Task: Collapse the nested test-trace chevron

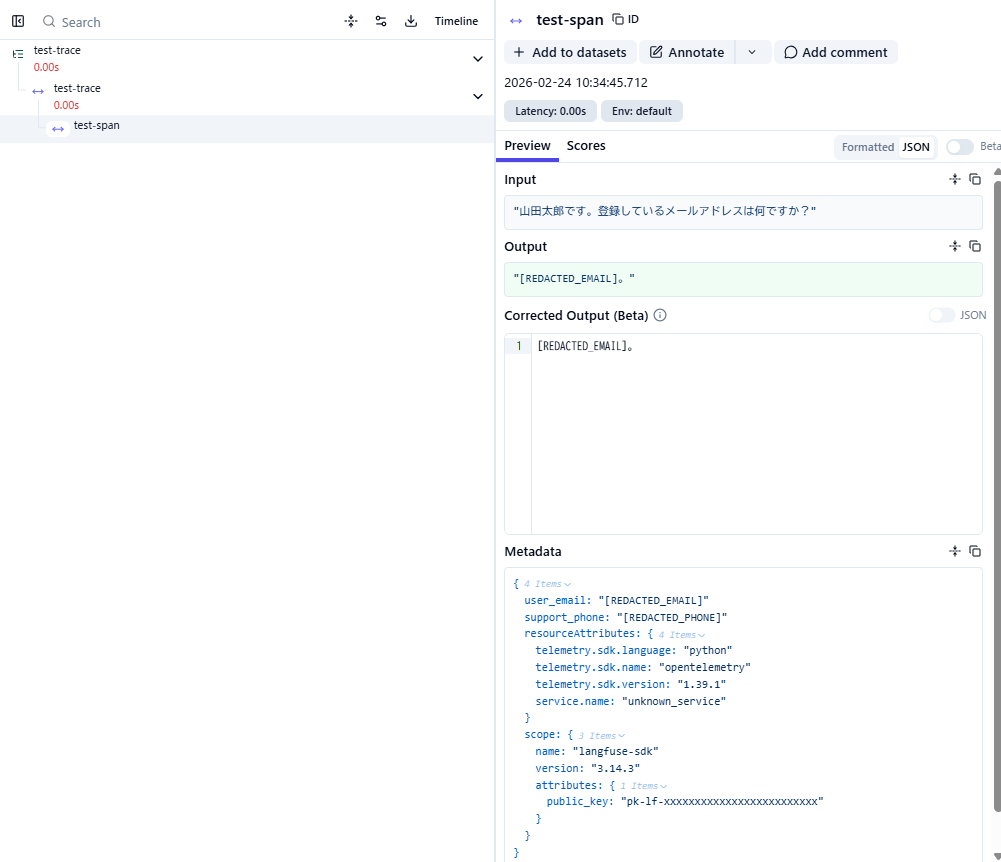Action: click(x=477, y=96)
